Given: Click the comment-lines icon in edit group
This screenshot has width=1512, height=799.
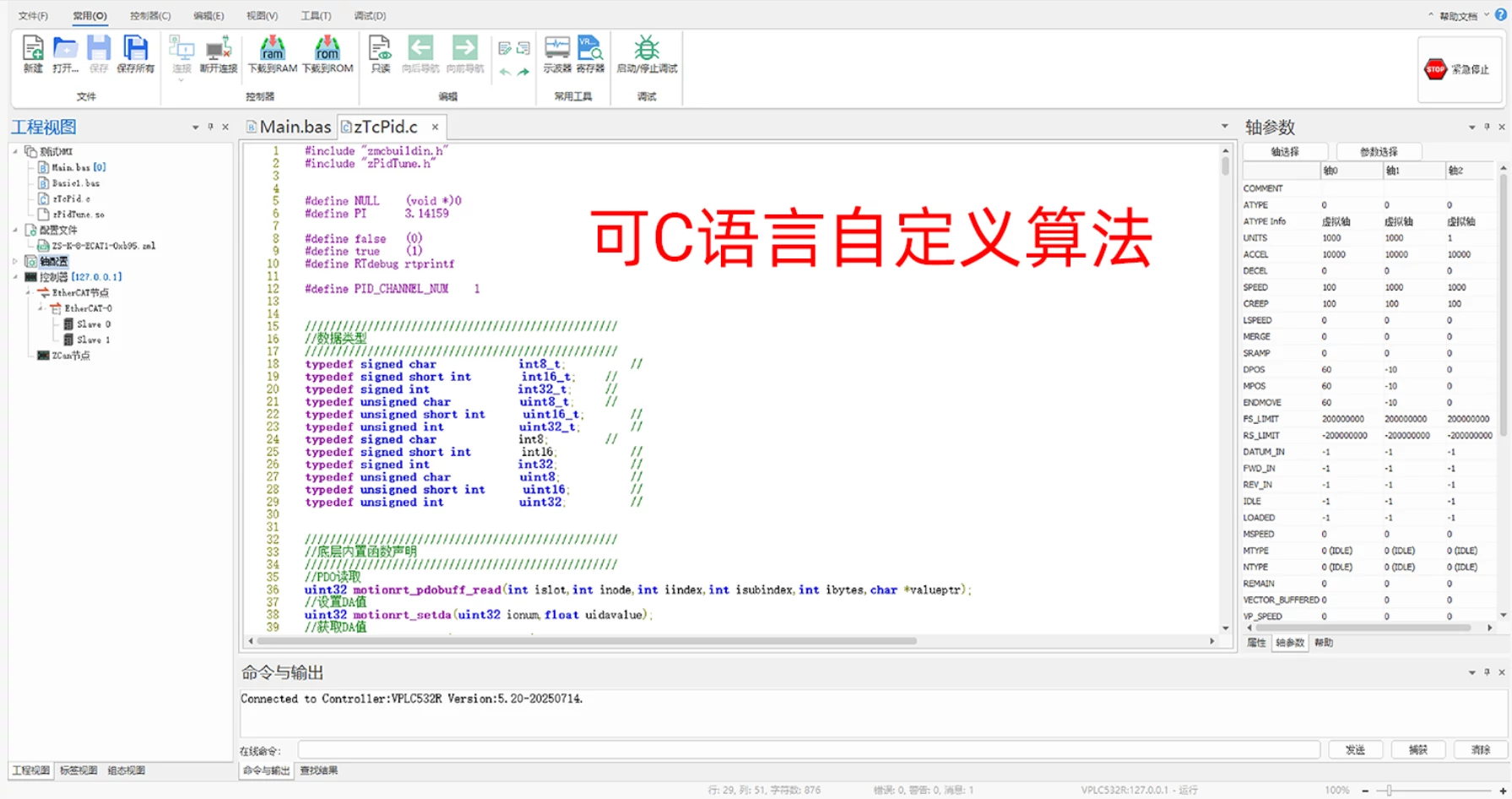Looking at the screenshot, I should point(505,49).
